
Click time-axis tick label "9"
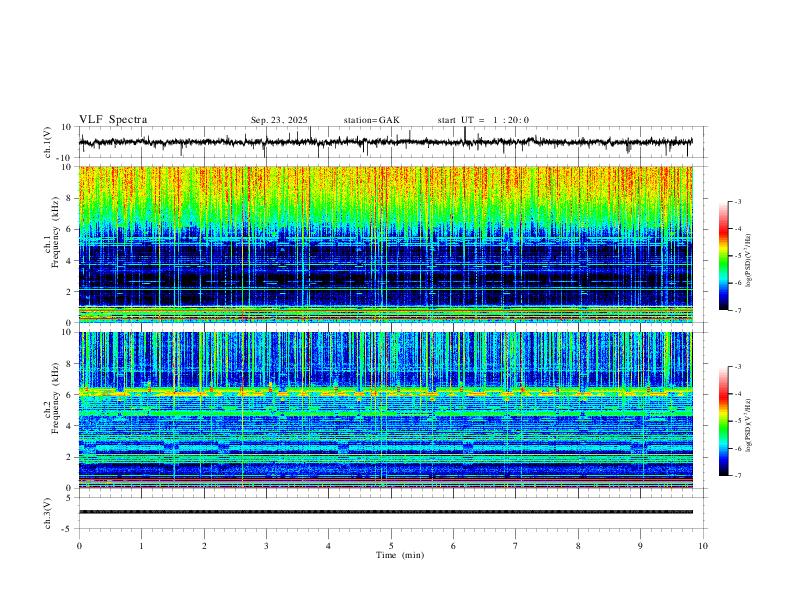pyautogui.click(x=640, y=546)
